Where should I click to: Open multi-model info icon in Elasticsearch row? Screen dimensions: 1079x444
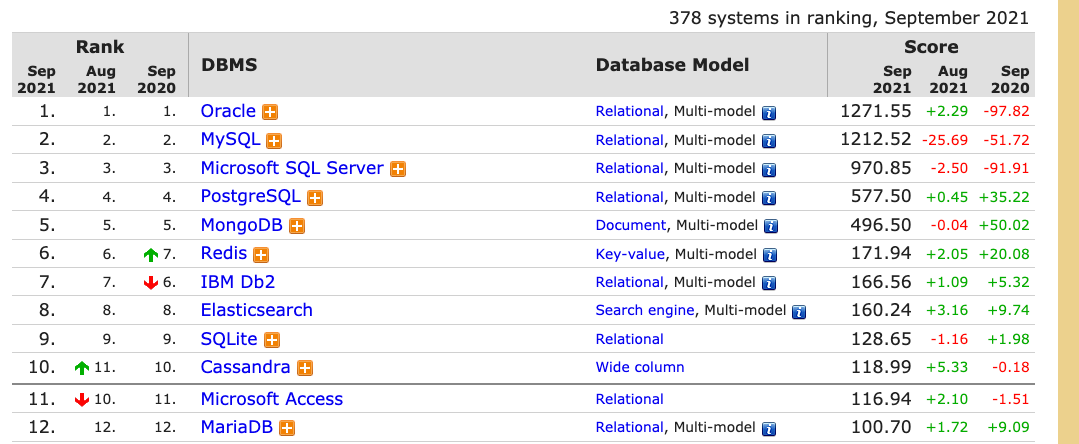(798, 312)
